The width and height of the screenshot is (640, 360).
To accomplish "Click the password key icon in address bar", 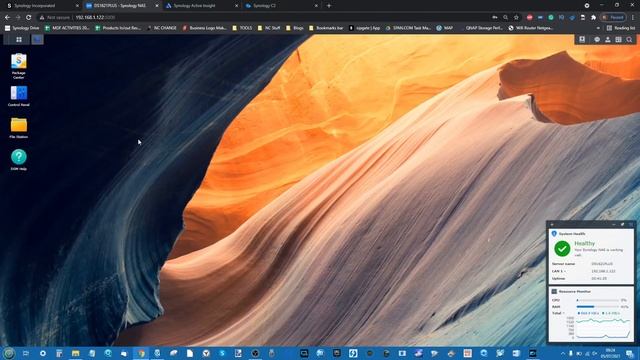I will [x=495, y=17].
